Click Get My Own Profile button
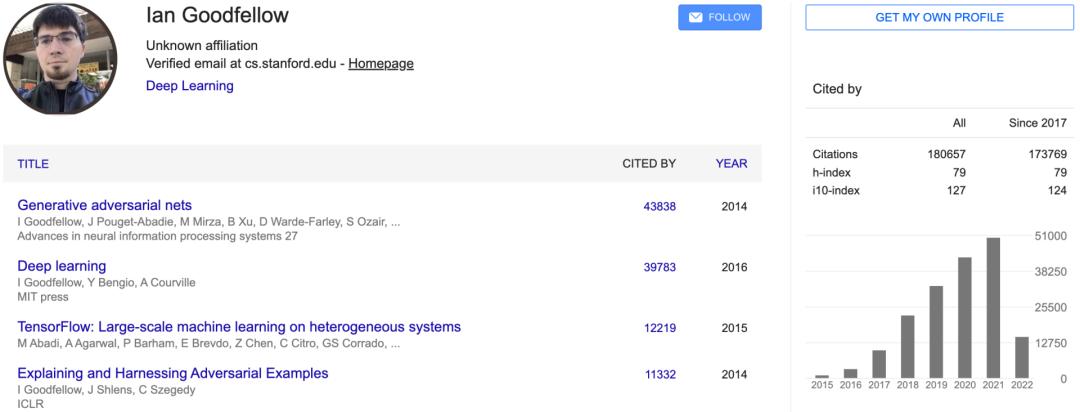 939,18
